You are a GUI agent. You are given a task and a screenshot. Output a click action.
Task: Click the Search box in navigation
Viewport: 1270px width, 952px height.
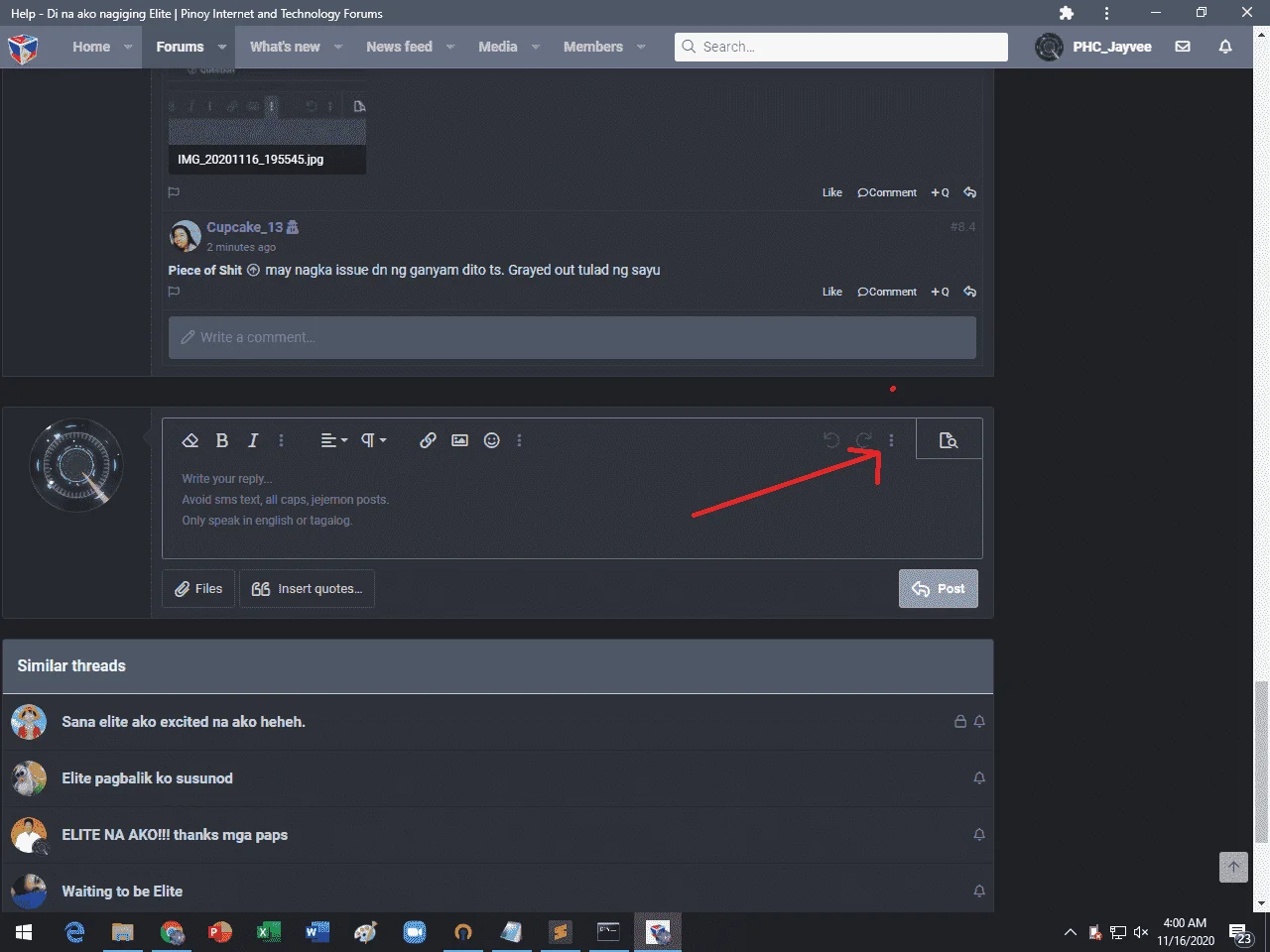click(x=841, y=47)
